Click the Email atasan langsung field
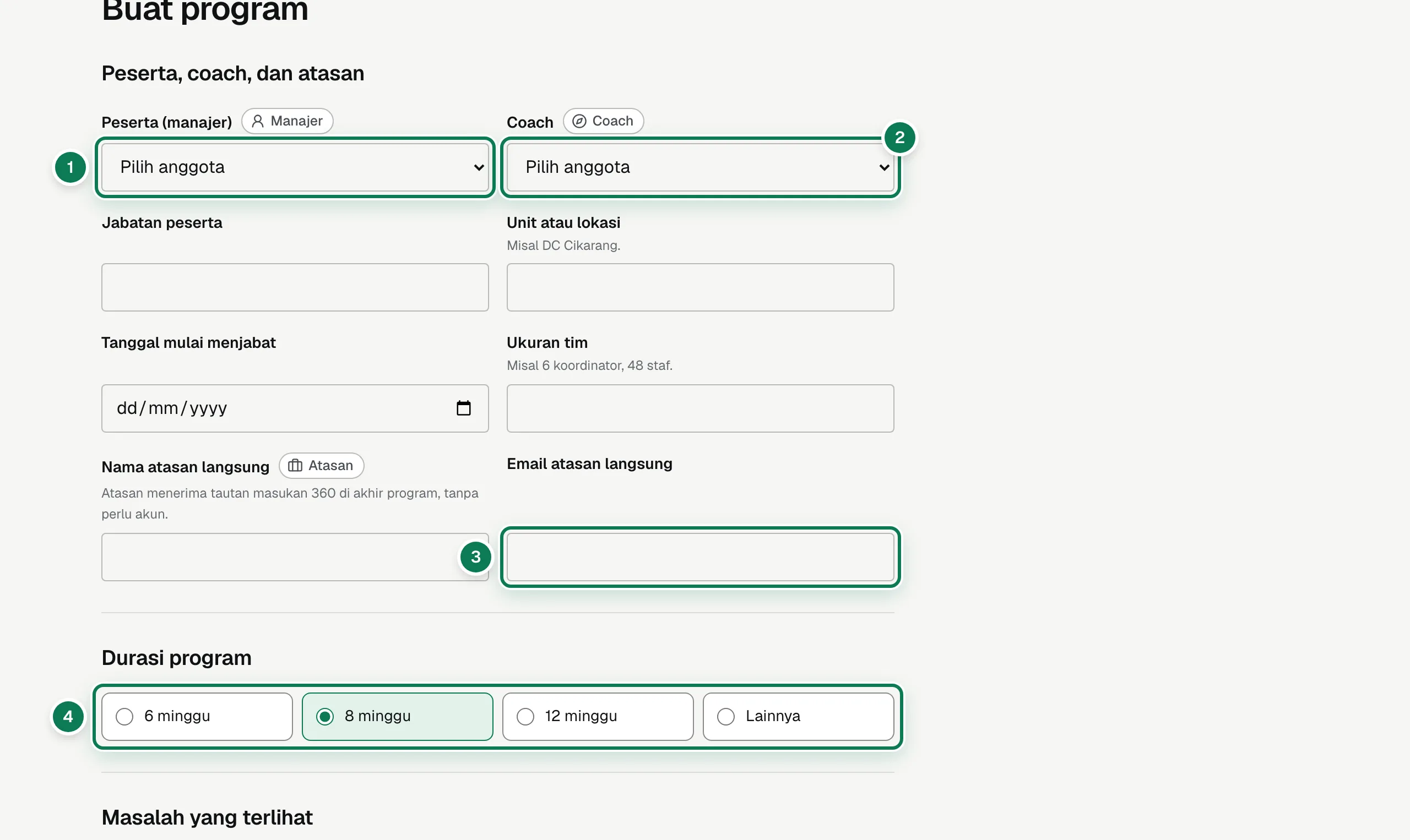 pos(701,557)
